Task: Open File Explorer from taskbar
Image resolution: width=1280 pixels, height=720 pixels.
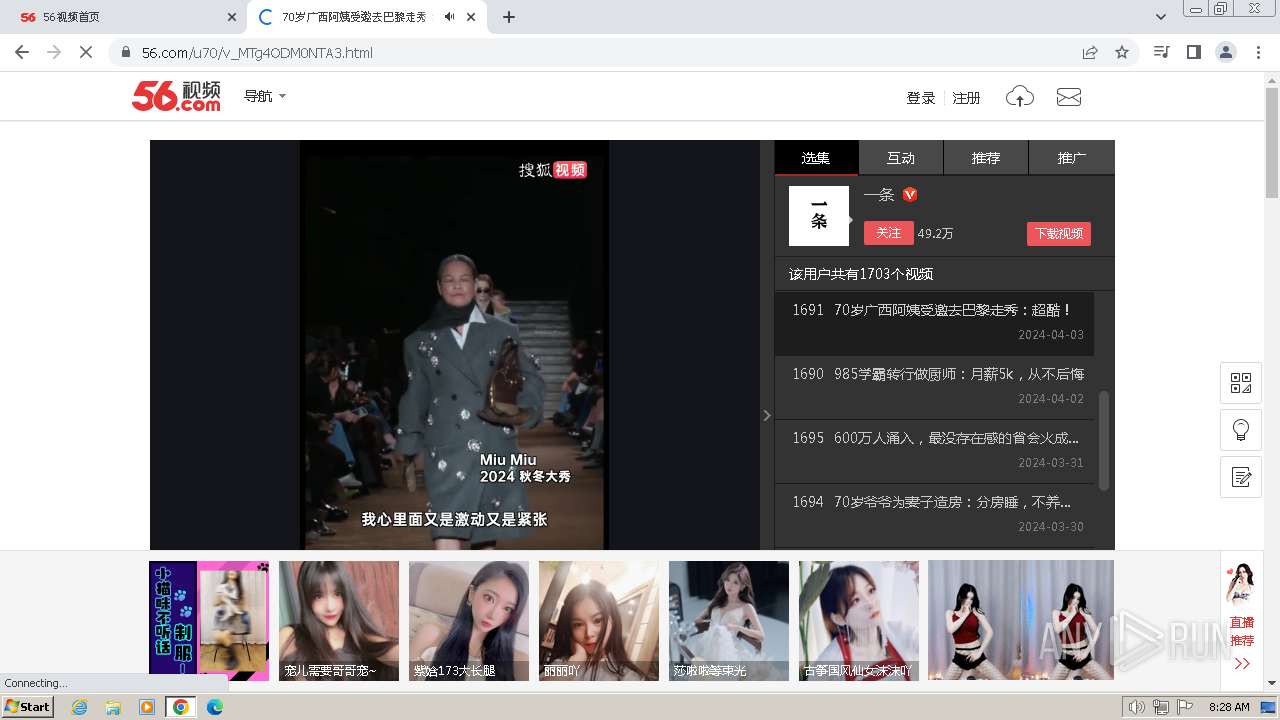Action: pyautogui.click(x=113, y=707)
